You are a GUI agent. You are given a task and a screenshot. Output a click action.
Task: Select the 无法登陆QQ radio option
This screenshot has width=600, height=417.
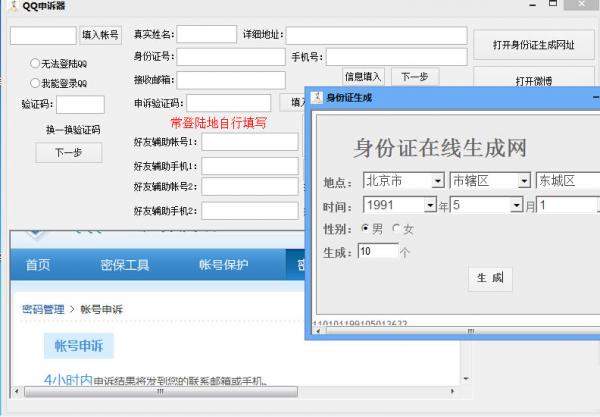coord(35,64)
